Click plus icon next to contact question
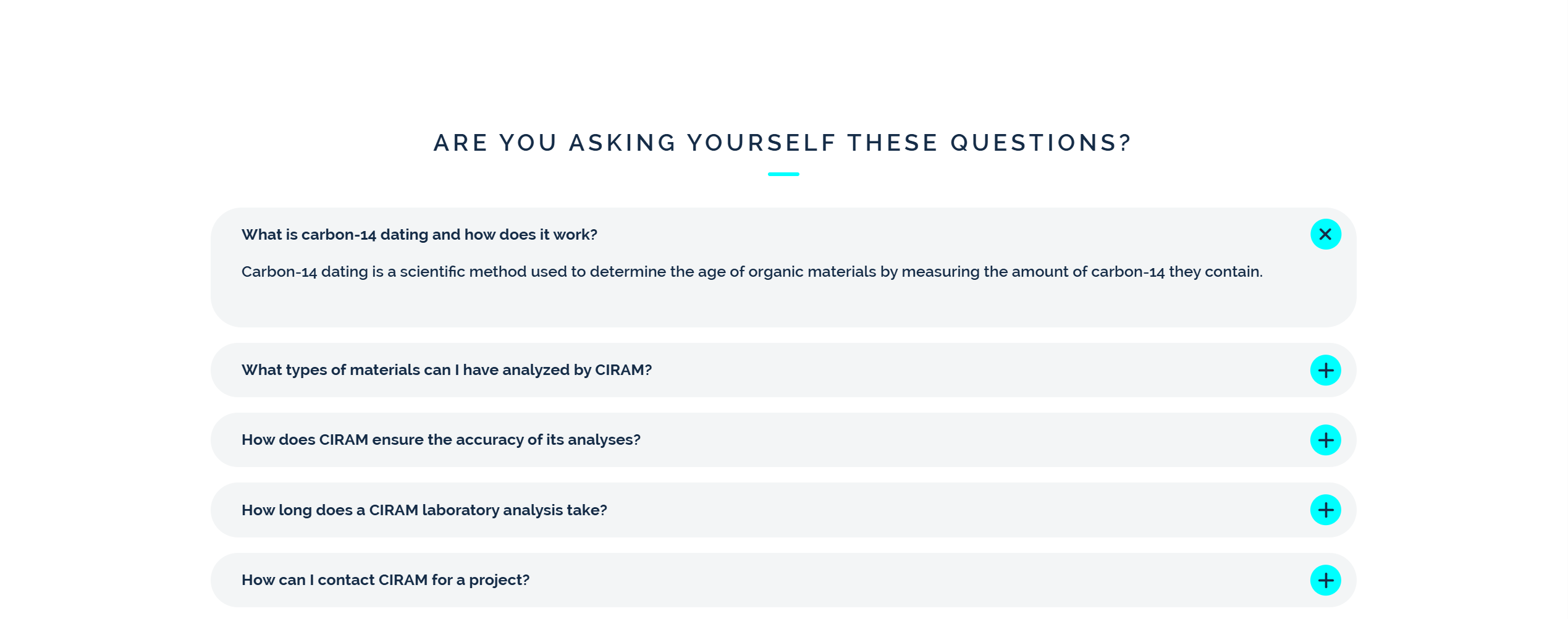1568x619 pixels. (x=1325, y=580)
